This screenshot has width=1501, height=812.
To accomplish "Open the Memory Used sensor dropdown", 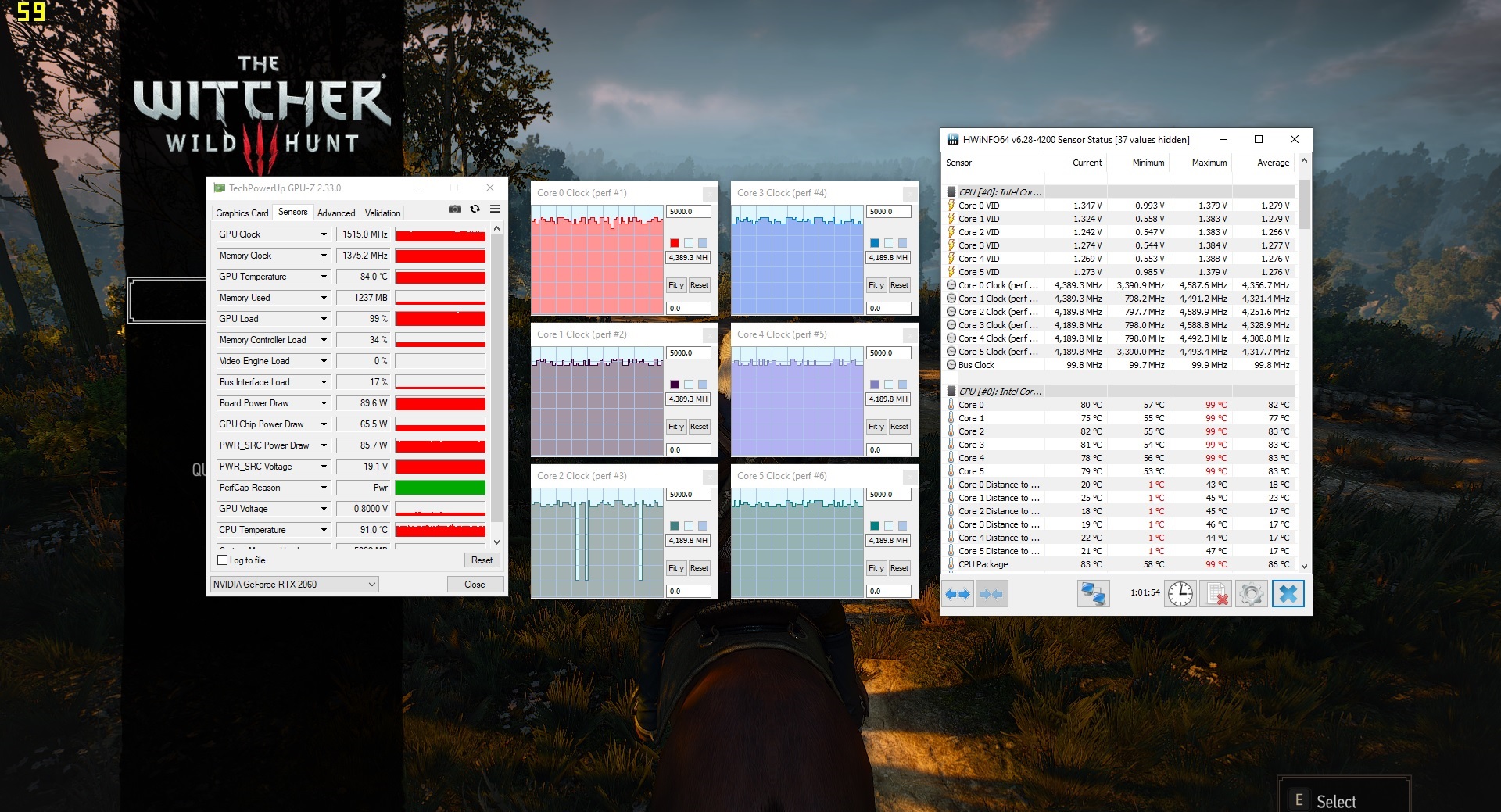I will pos(324,298).
